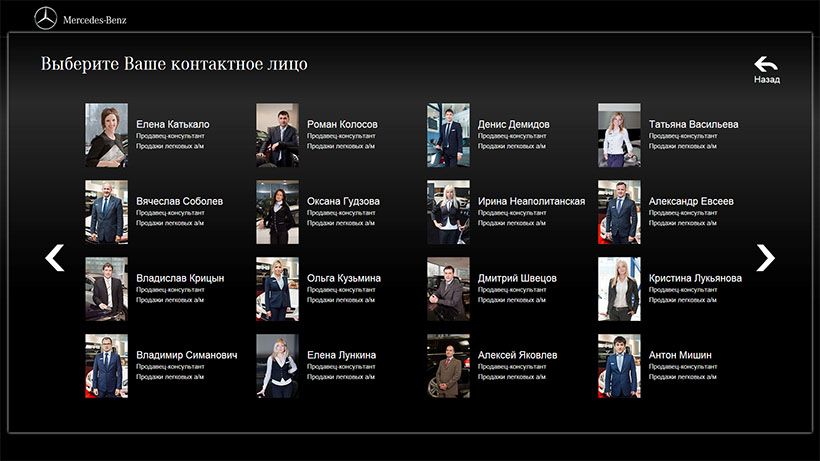Open the photo of Денис Демидов
This screenshot has height=461, width=820.
click(x=448, y=135)
